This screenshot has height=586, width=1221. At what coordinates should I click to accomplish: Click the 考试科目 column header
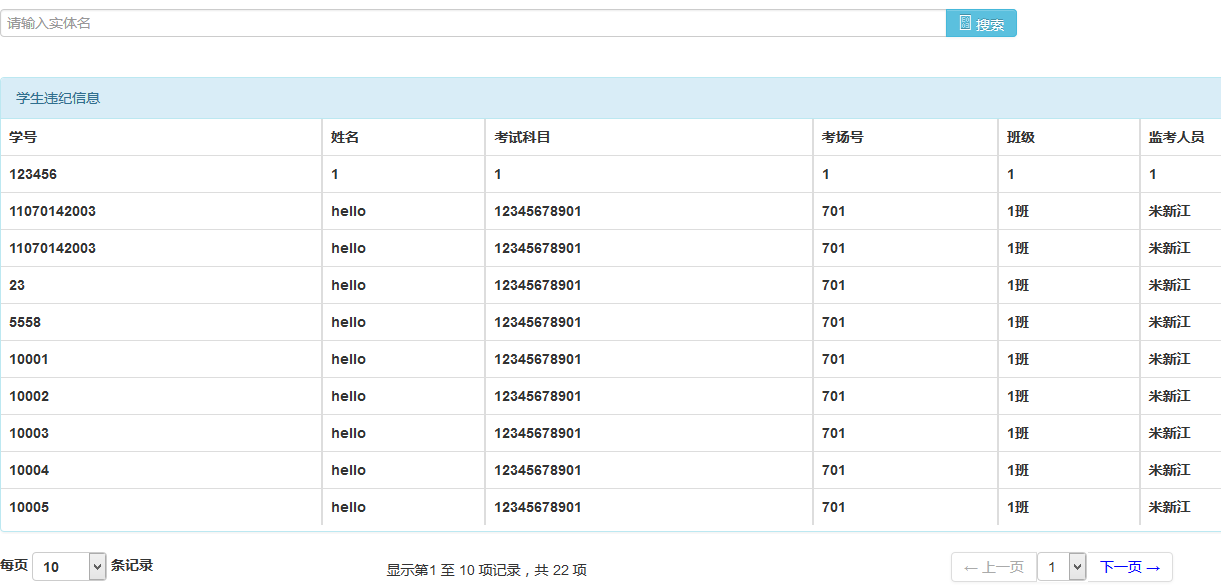(x=522, y=137)
